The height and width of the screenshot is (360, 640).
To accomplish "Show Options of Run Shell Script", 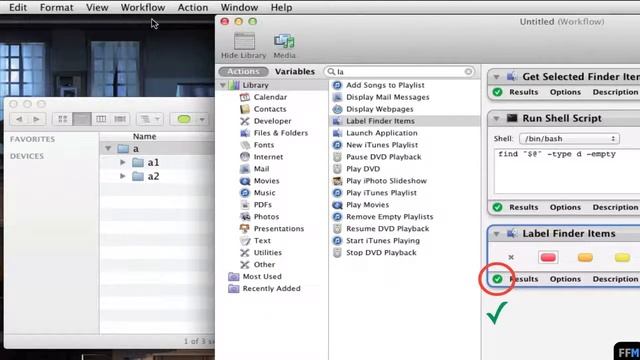I will 565,207.
